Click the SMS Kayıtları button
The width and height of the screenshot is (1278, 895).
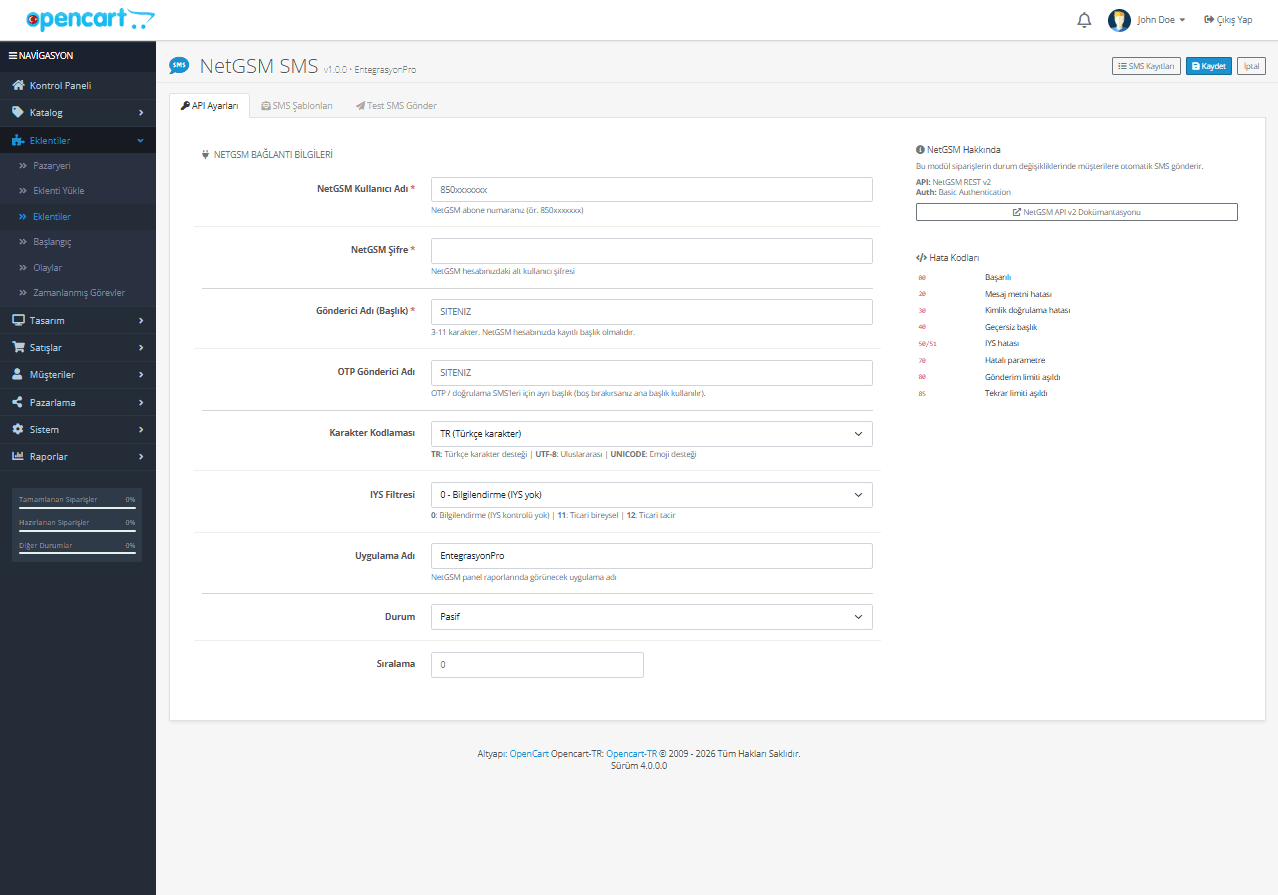[1147, 66]
